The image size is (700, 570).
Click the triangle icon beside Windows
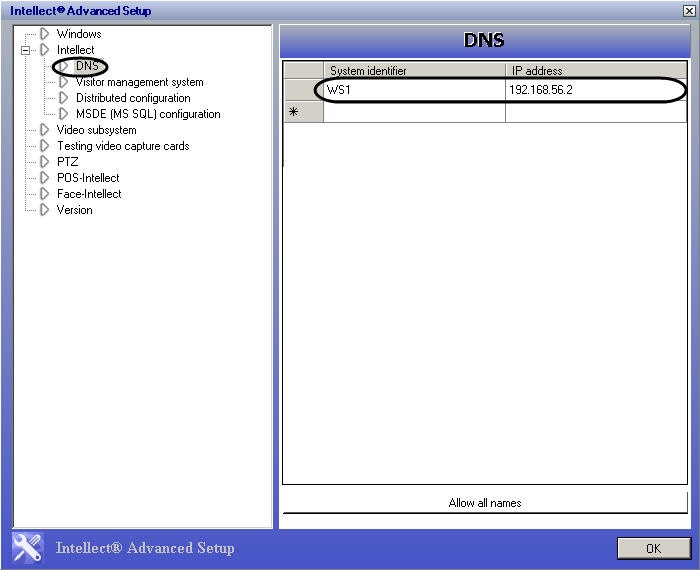(44, 33)
